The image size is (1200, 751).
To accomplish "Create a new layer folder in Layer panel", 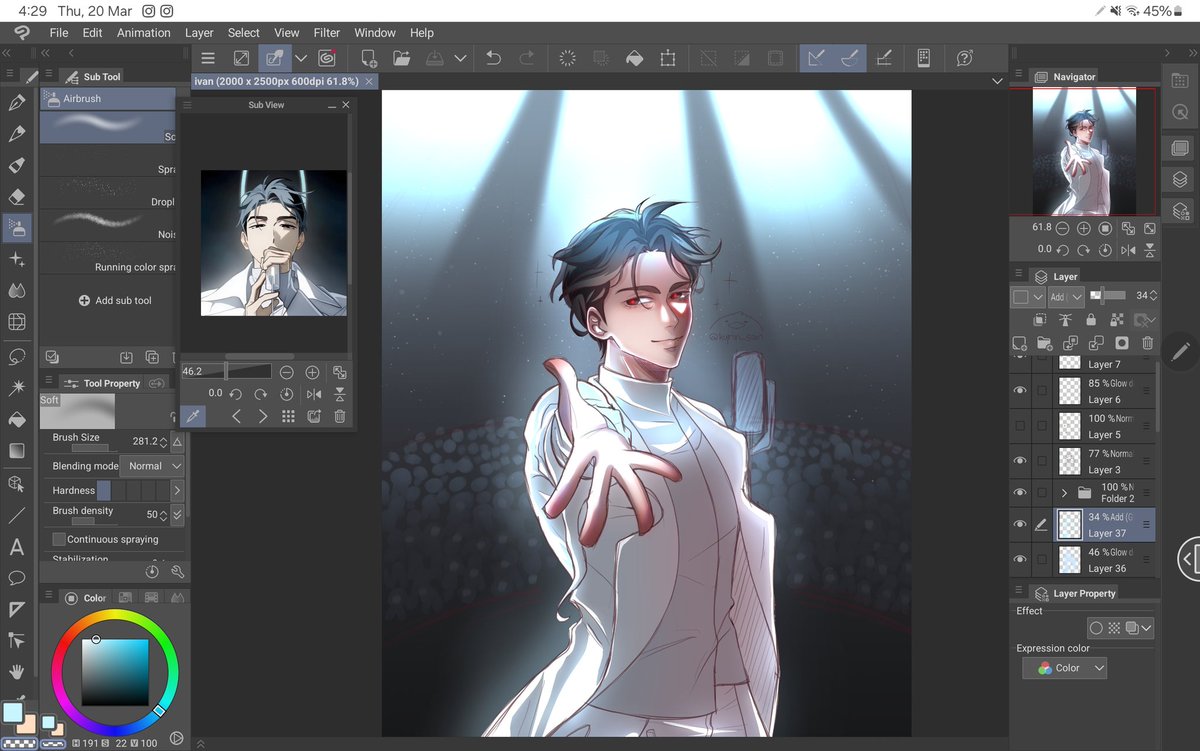I will pos(1046,343).
